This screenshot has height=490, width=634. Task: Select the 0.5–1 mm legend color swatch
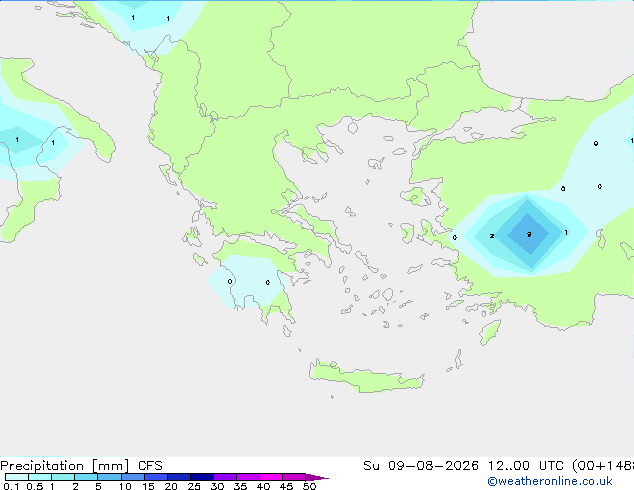pyautogui.click(x=40, y=477)
